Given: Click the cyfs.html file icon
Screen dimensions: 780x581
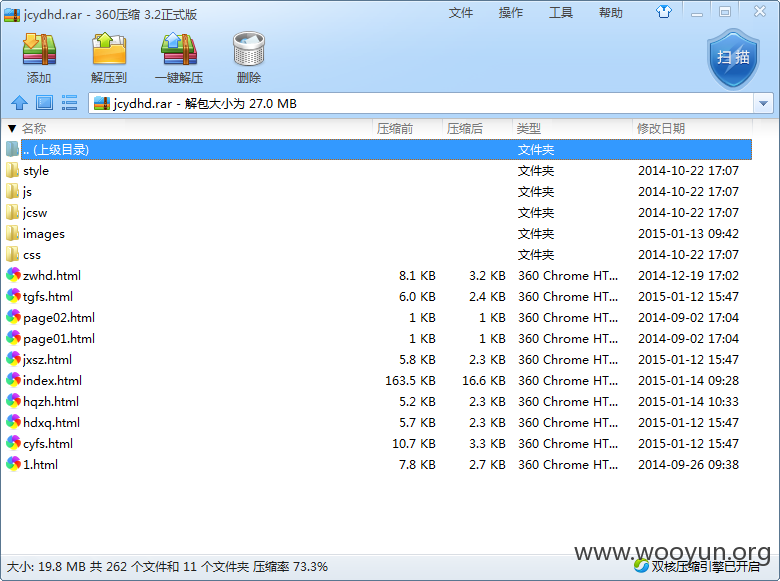Looking at the screenshot, I should [x=13, y=443].
